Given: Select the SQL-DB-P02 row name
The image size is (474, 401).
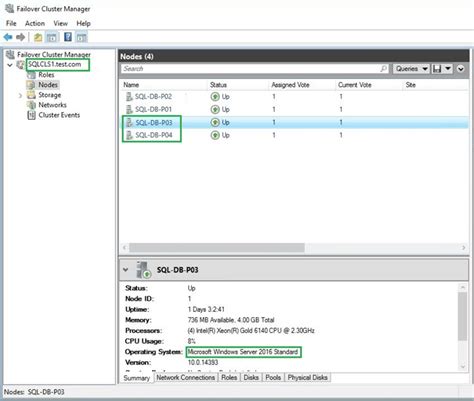Looking at the screenshot, I should click(153, 97).
